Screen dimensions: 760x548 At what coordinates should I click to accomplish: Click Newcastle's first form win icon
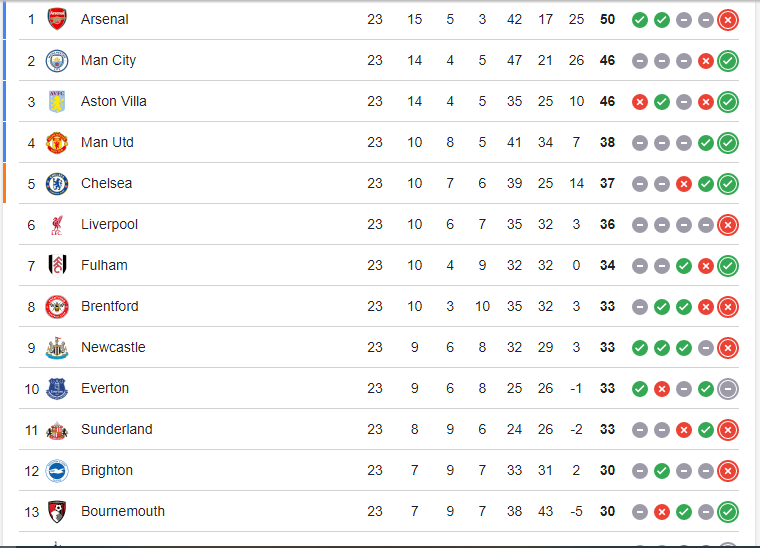640,348
